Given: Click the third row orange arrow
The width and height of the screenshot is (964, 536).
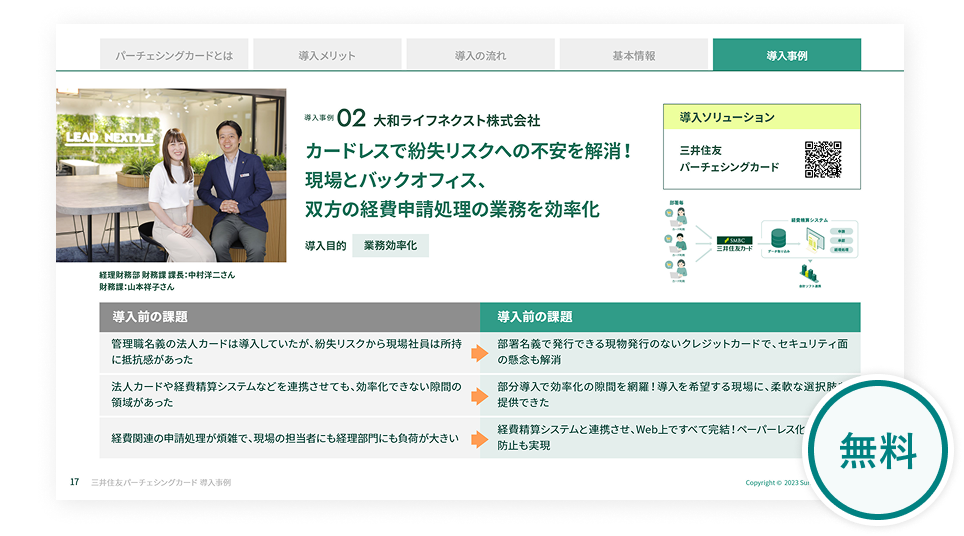Looking at the screenshot, I should tap(480, 437).
